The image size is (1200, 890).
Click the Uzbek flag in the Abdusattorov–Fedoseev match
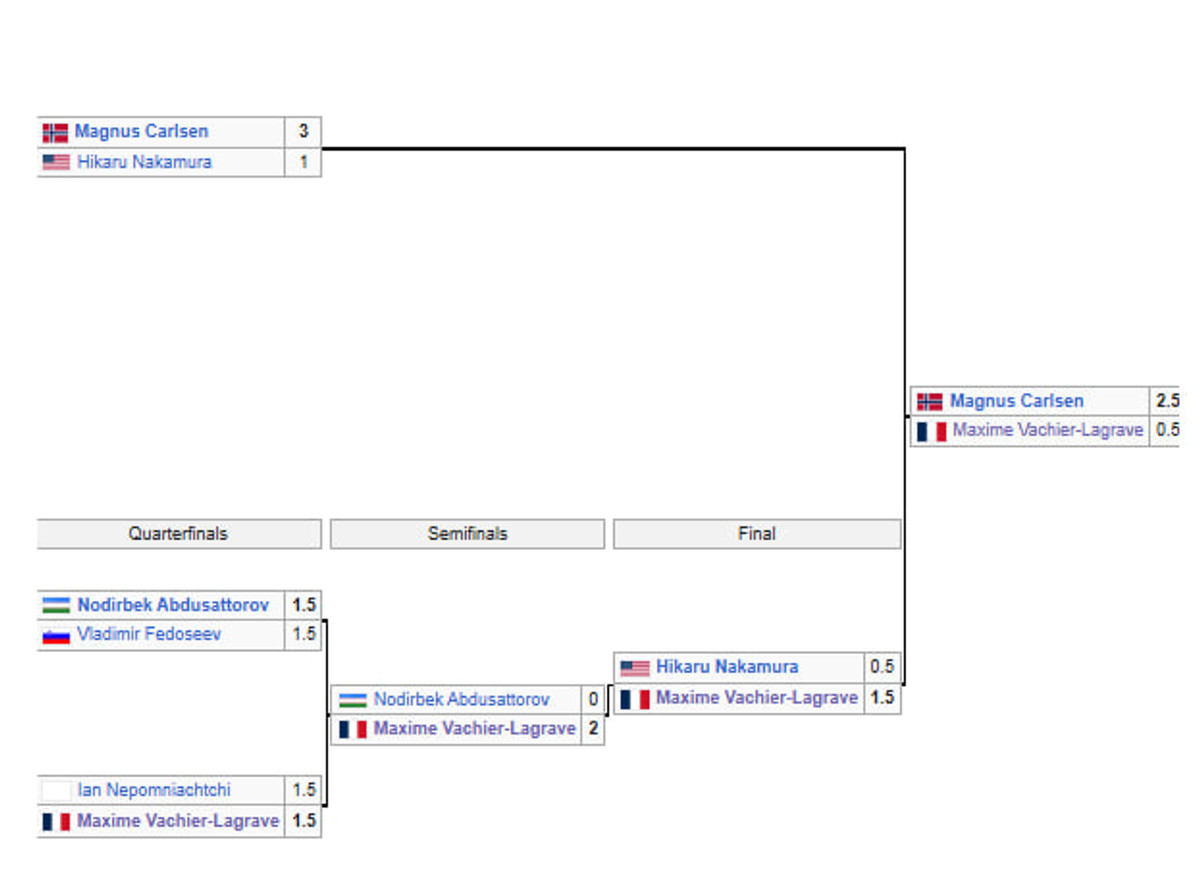tap(56, 605)
